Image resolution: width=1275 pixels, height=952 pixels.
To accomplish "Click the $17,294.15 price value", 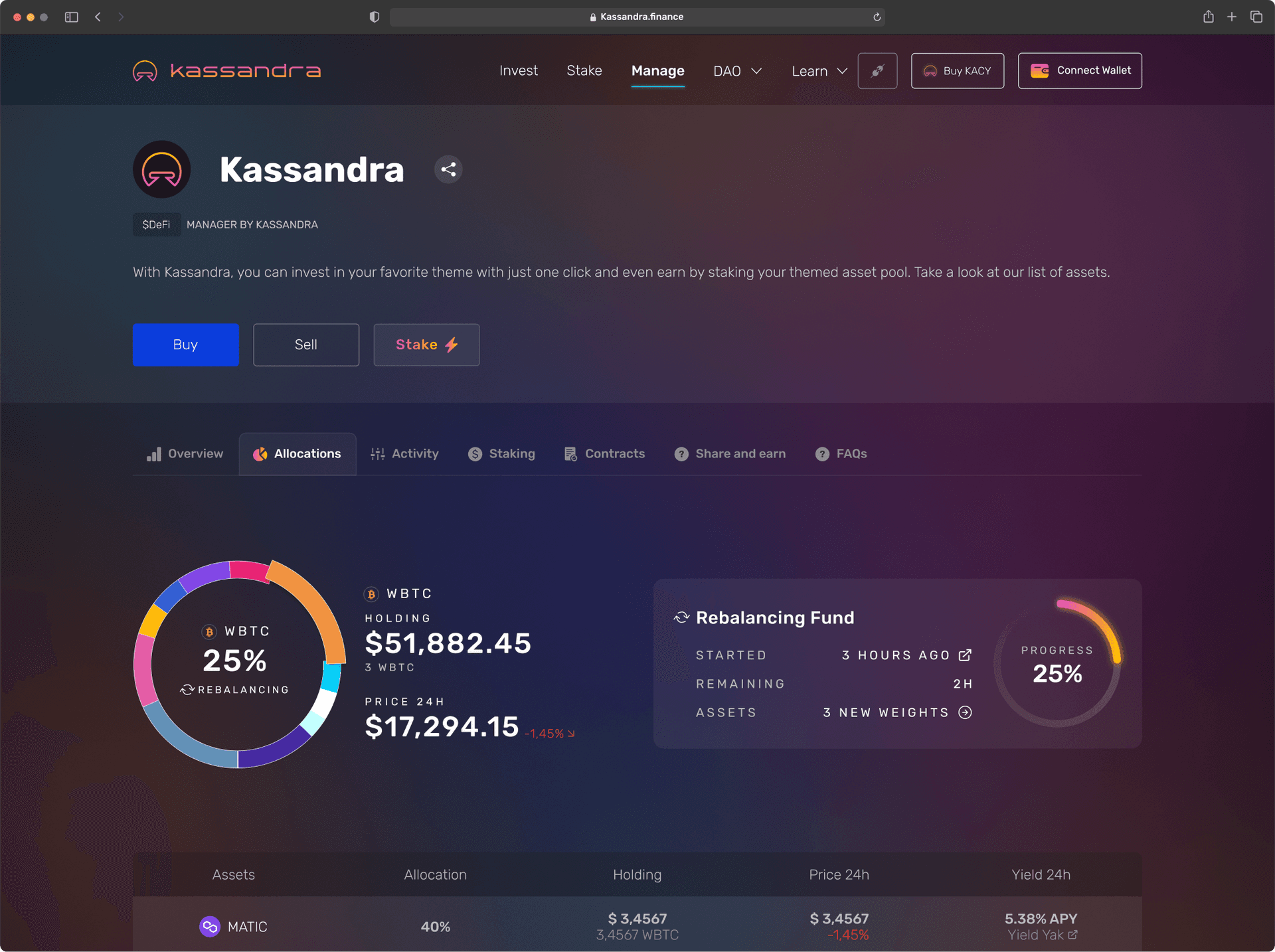I will [x=442, y=727].
